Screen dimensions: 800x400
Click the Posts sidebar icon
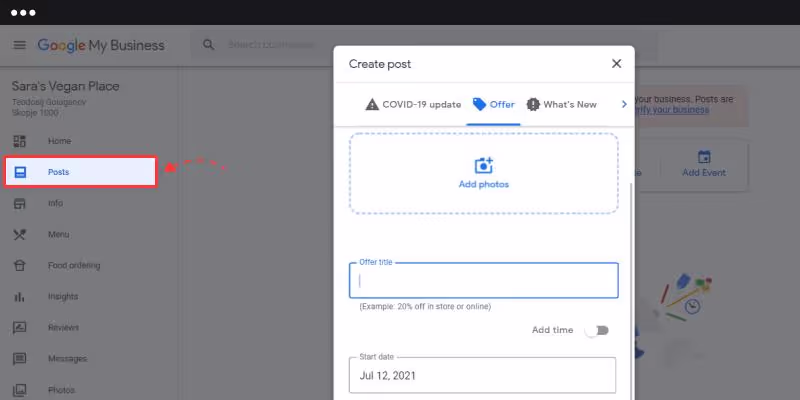[x=20, y=172]
